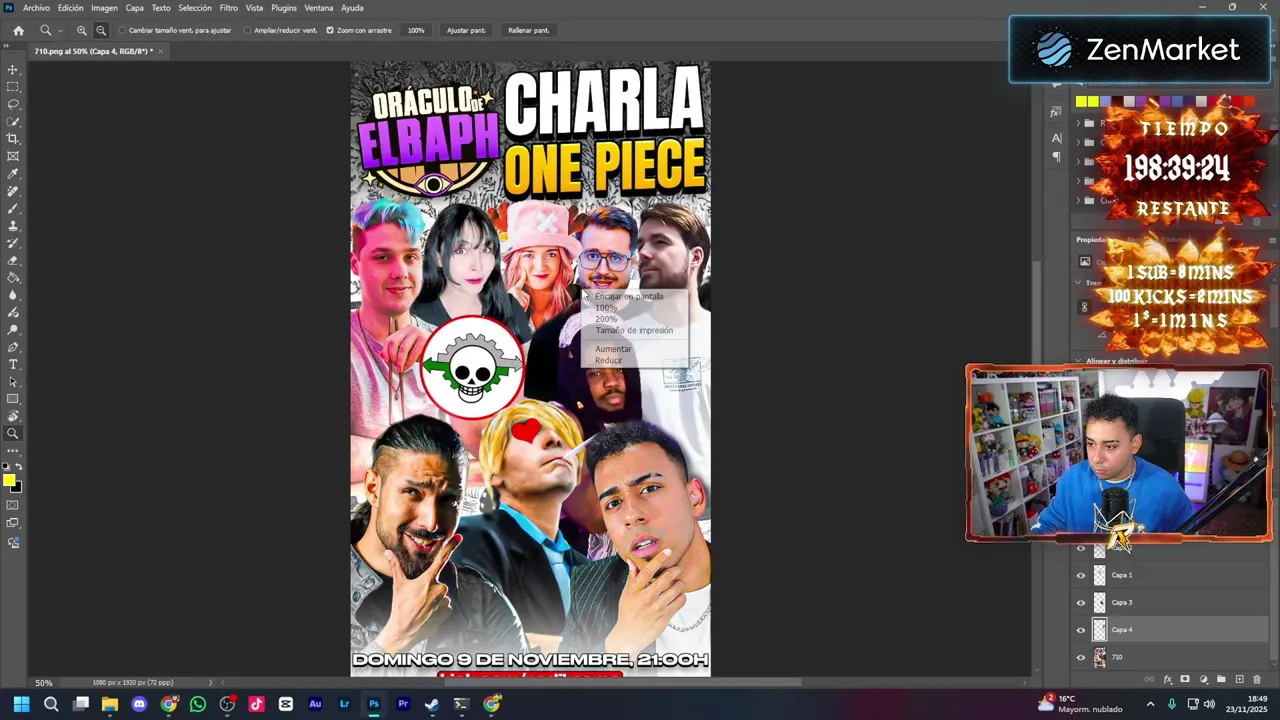Select the Spot Healing Brush tool
The width and height of the screenshot is (1280, 720).
(13, 191)
